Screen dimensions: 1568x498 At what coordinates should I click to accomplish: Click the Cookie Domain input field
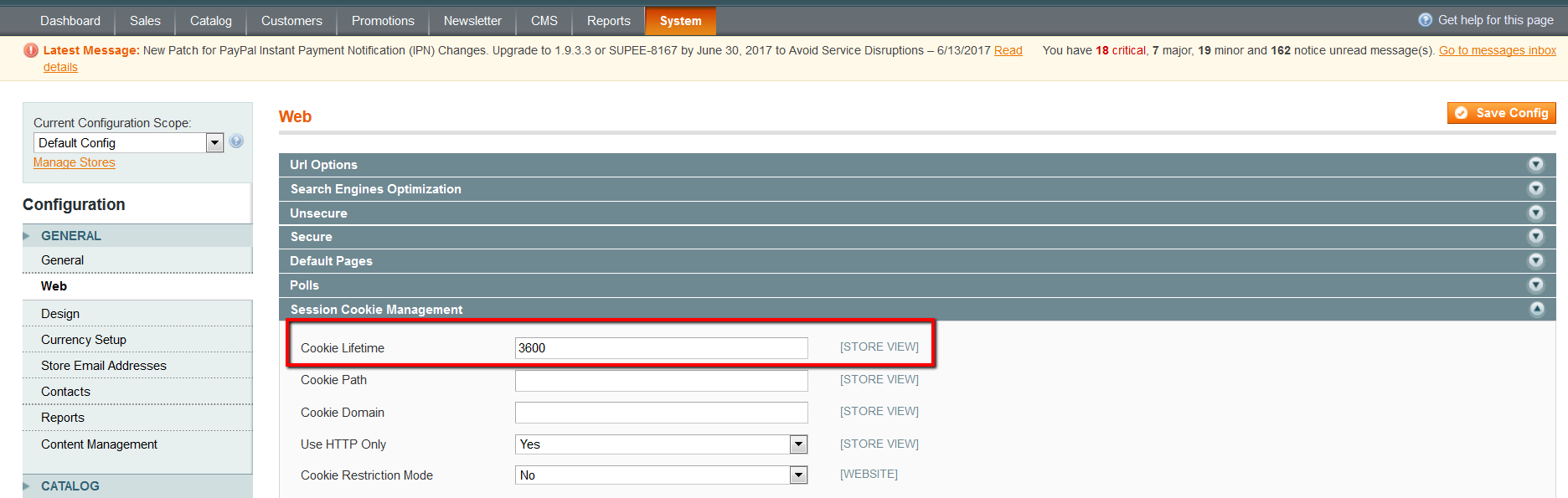[661, 413]
